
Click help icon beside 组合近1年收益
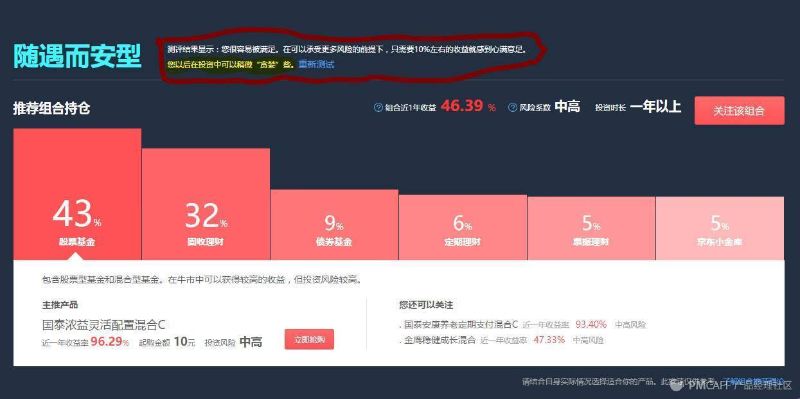(x=378, y=108)
